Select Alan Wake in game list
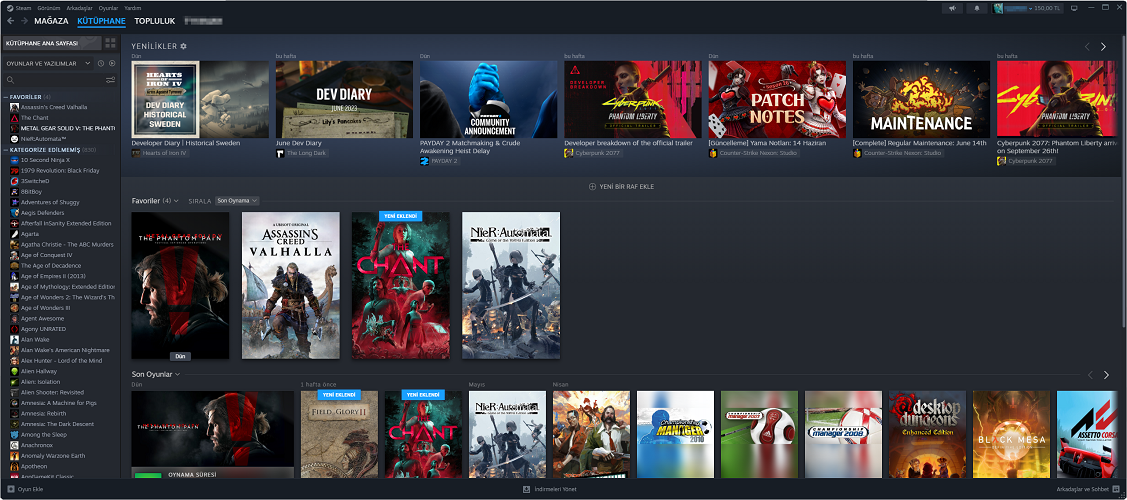Viewport: 1127px width, 500px height. pyautogui.click(x=35, y=339)
